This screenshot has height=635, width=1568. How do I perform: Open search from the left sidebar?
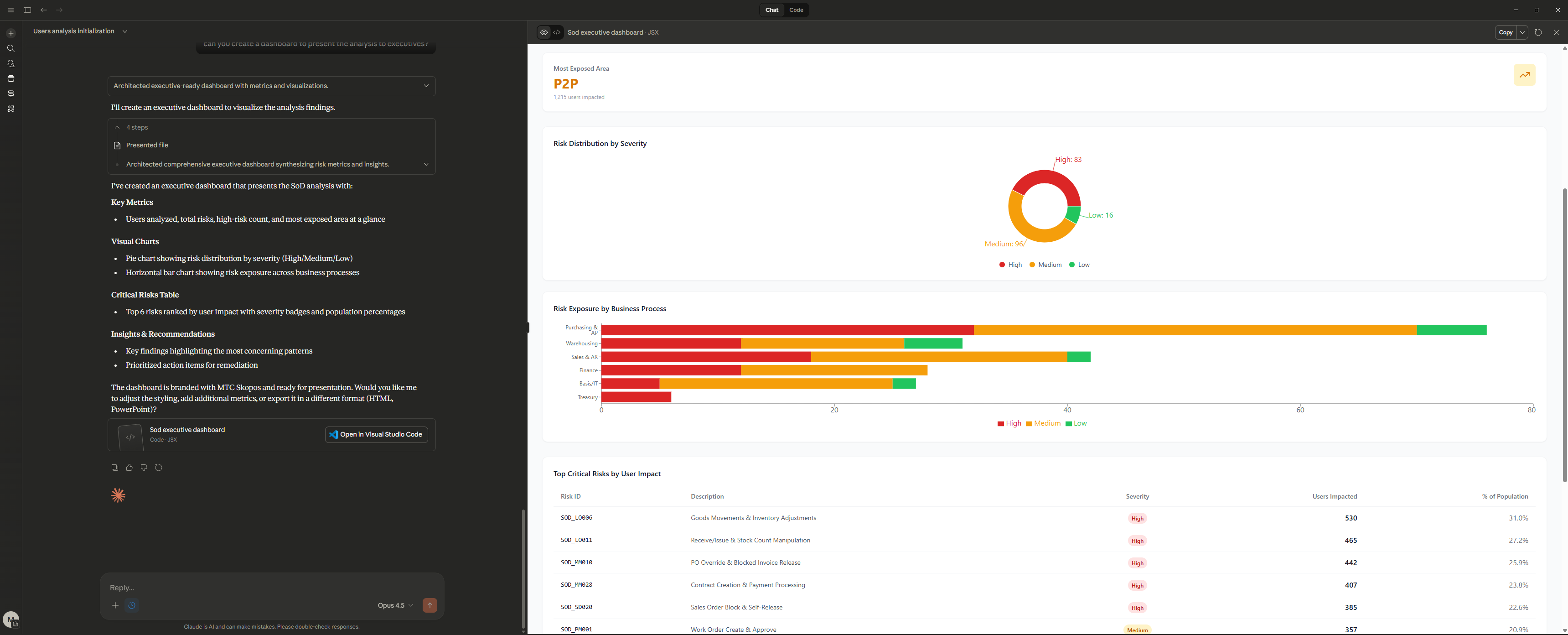[11, 48]
